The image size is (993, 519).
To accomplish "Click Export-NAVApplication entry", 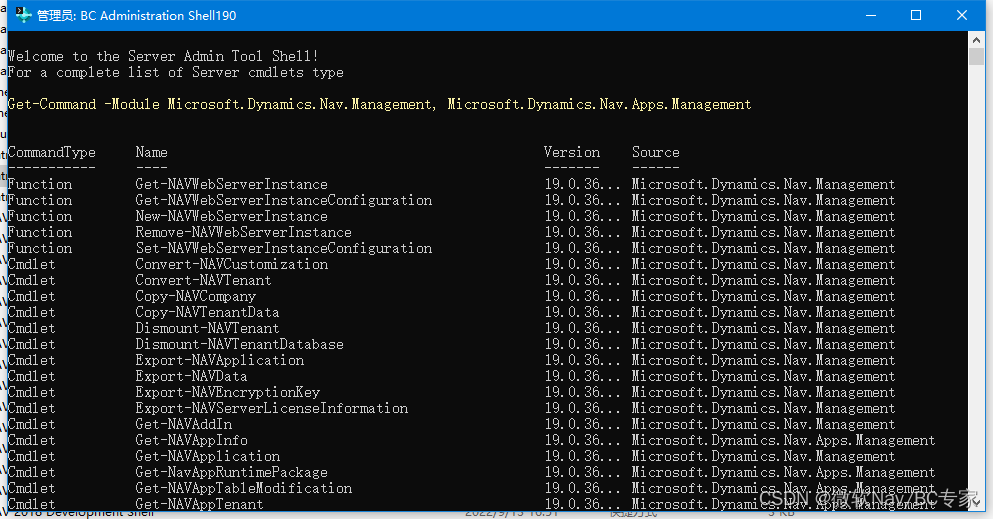I will (x=220, y=360).
